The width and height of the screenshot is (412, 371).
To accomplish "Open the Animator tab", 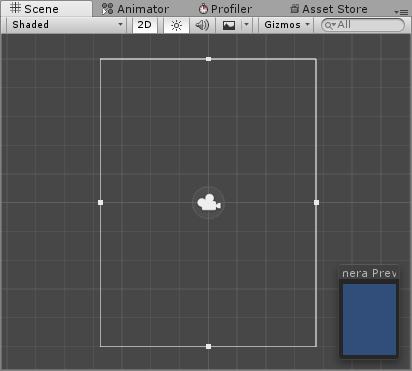I will click(x=135, y=9).
